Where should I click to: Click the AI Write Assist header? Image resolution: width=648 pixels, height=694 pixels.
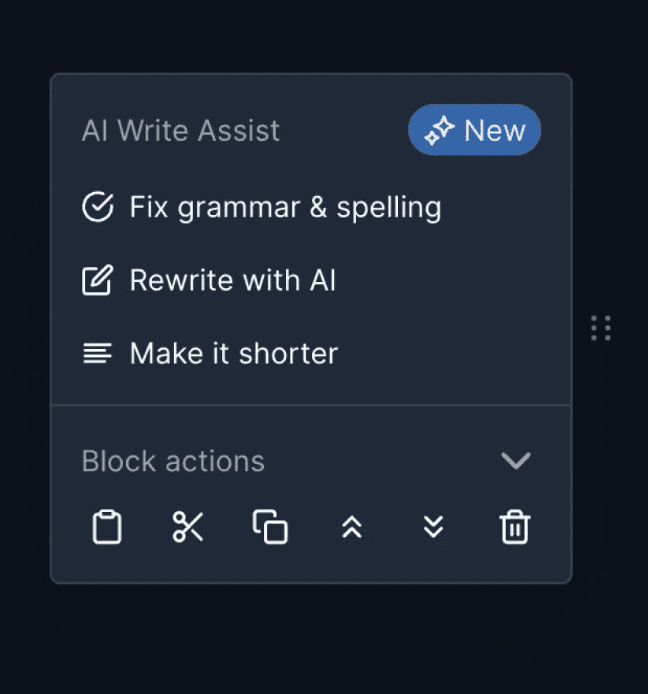click(181, 131)
